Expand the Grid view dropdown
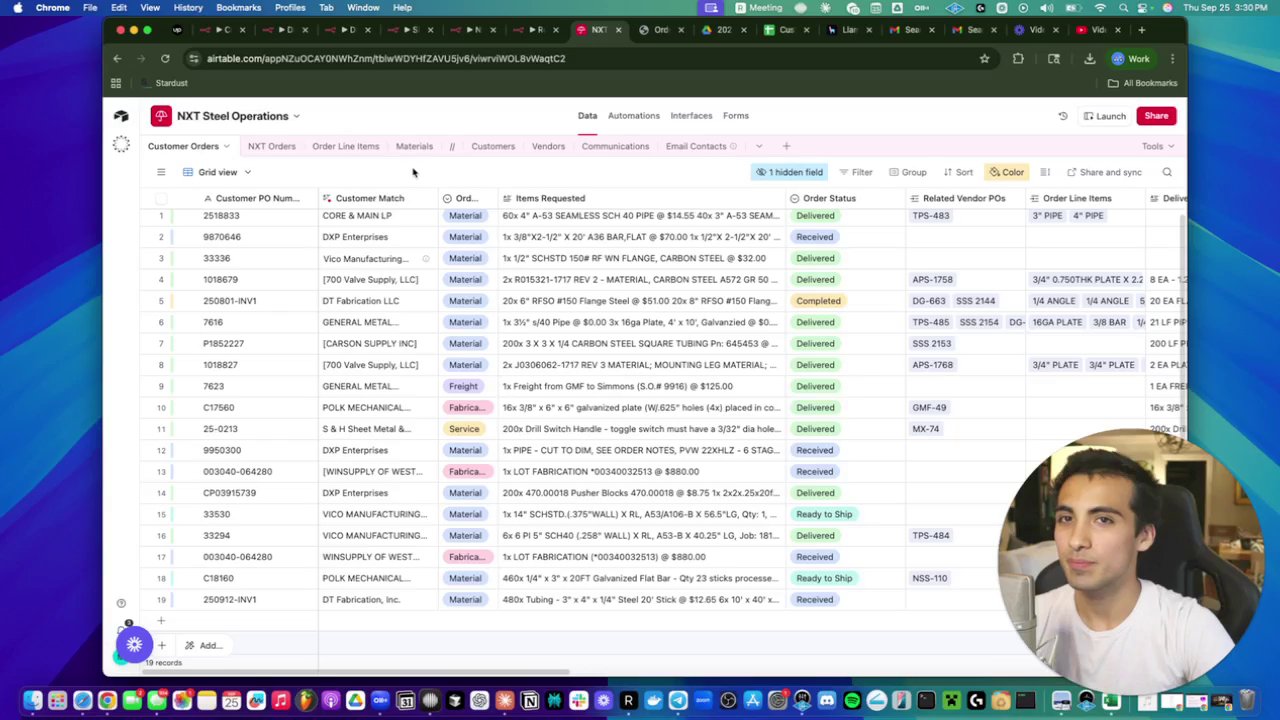 pos(247,172)
